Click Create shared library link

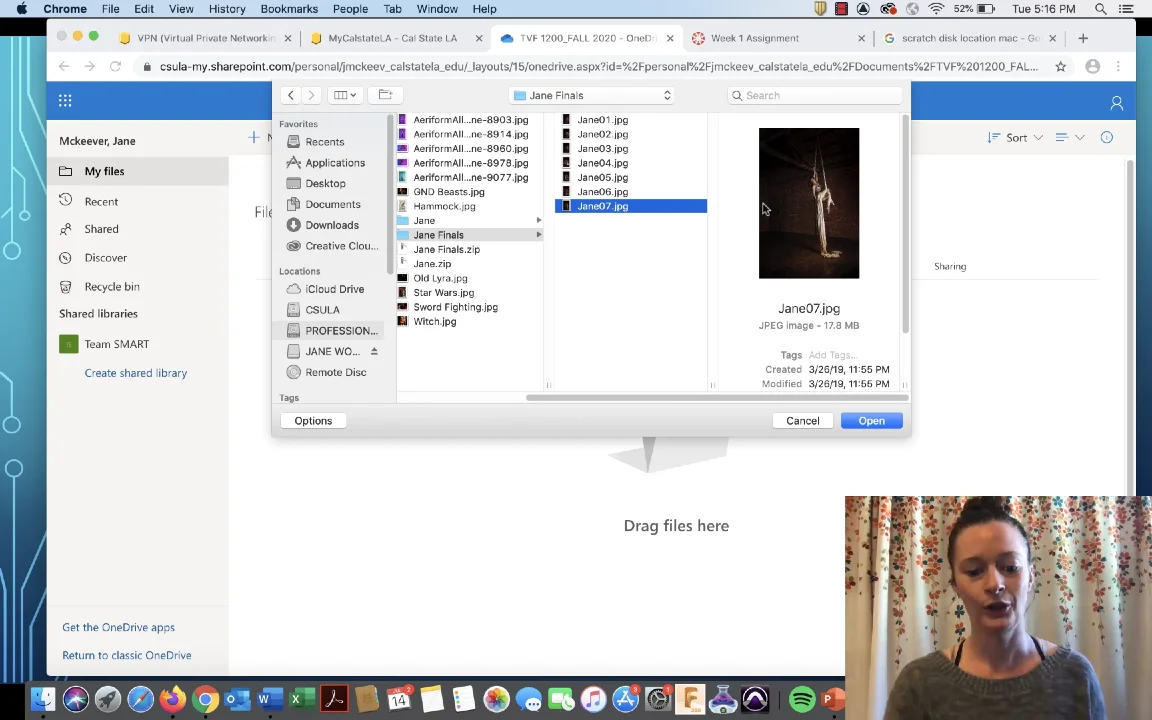click(x=136, y=373)
